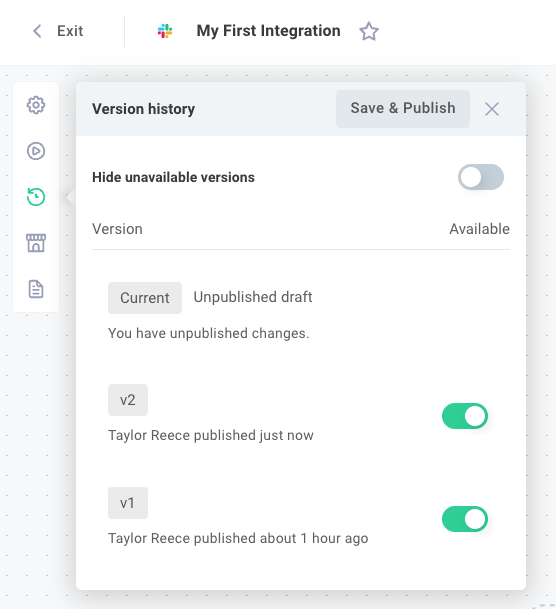The width and height of the screenshot is (556, 609).
Task: Toggle Hide unavailable versions switch
Action: [481, 177]
